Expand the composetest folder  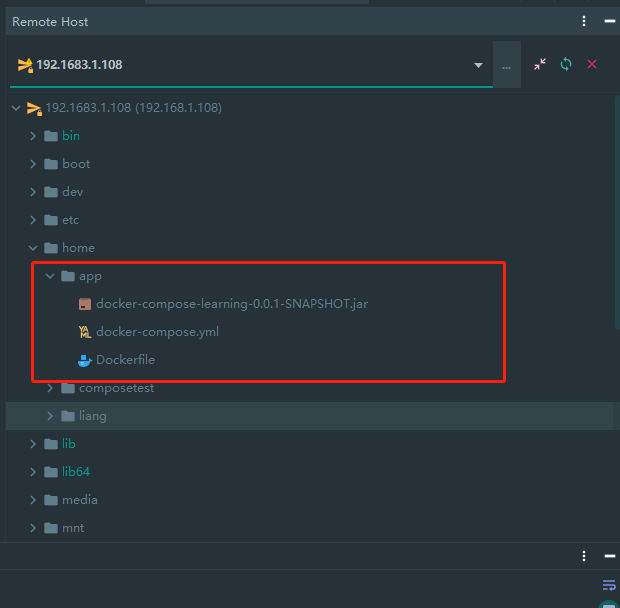click(x=50, y=388)
